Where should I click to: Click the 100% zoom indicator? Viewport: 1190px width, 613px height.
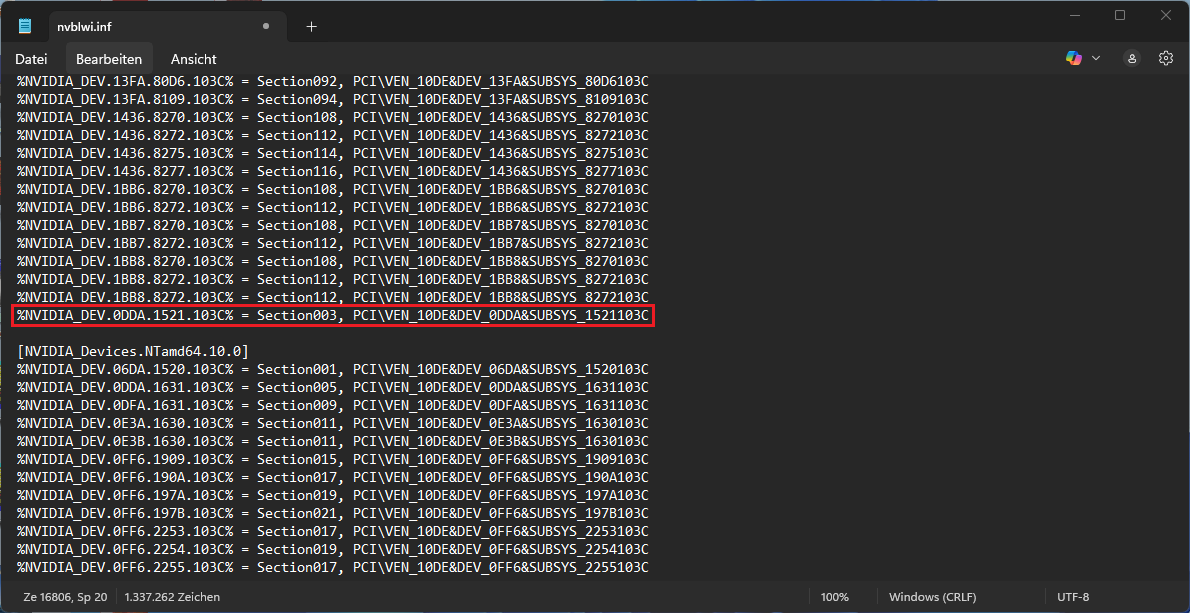[834, 596]
